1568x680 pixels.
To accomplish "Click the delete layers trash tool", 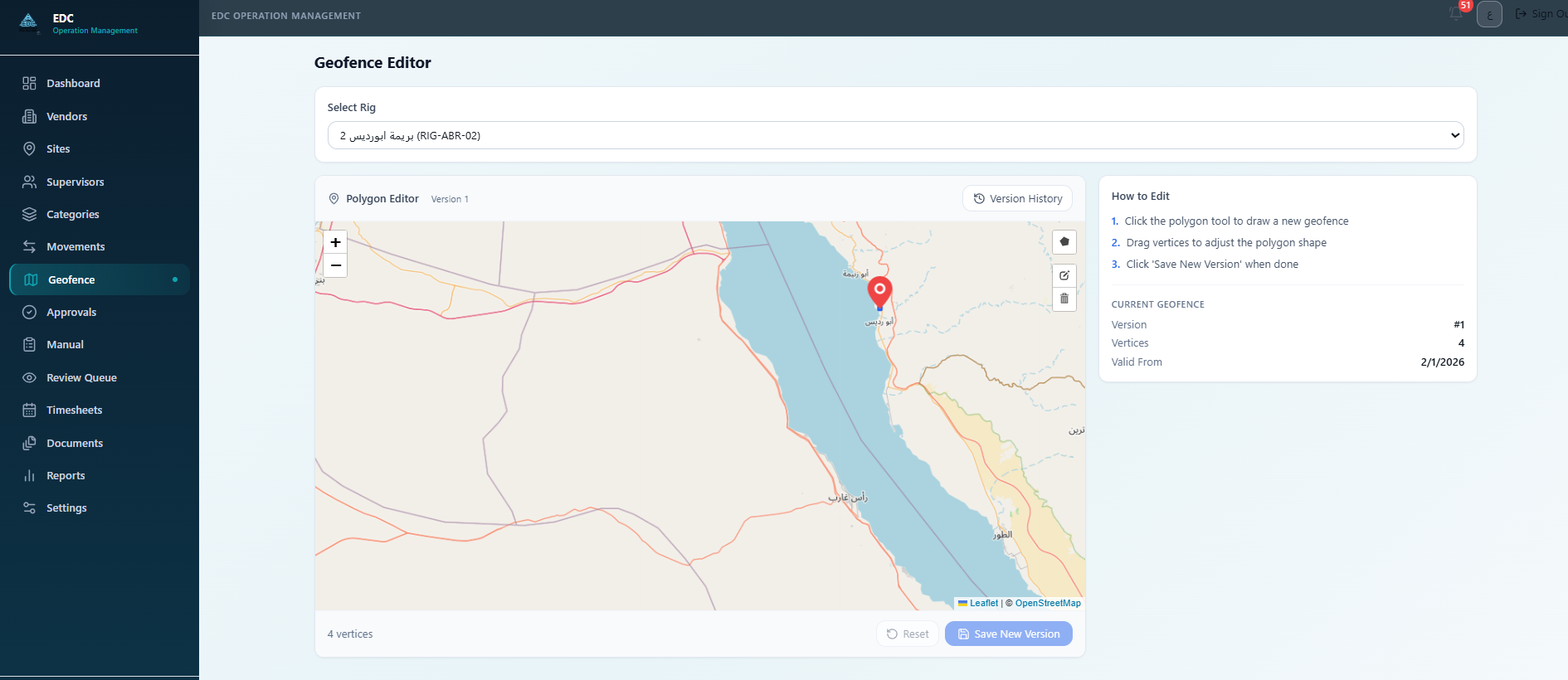I will [x=1064, y=299].
